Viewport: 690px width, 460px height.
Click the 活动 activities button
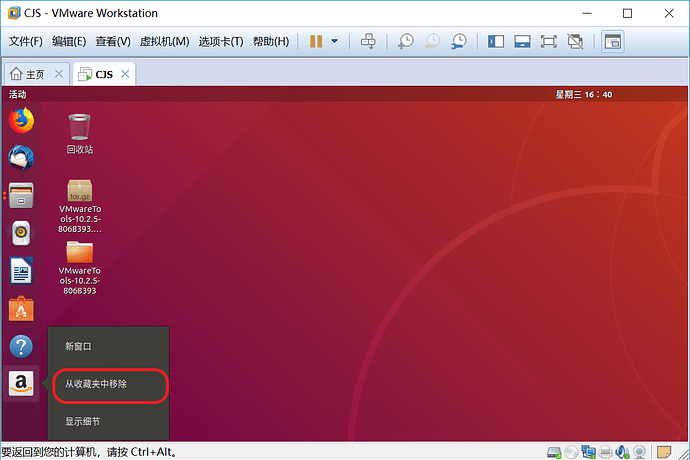[18, 94]
